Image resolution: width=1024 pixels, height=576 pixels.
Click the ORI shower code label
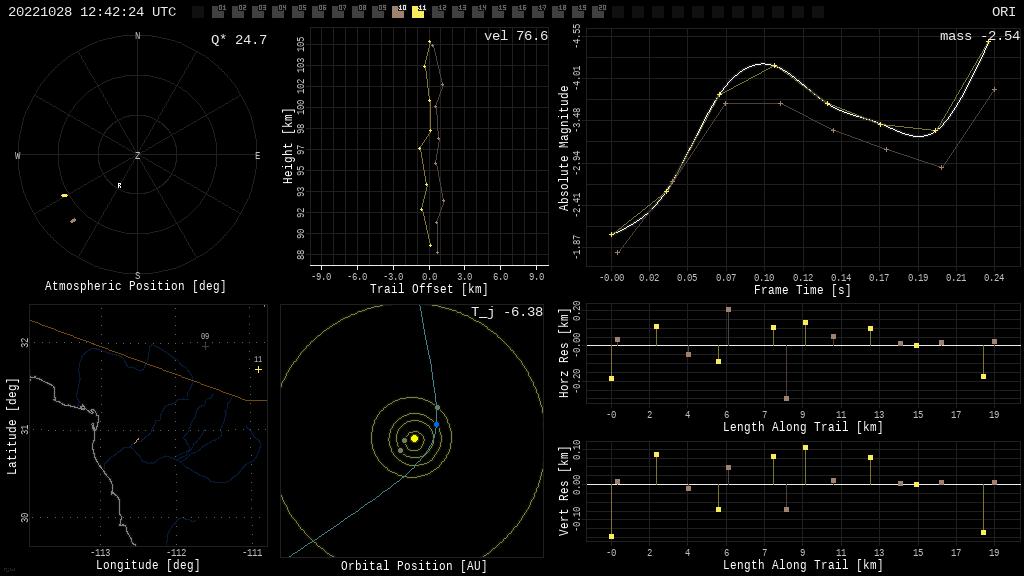click(x=1003, y=12)
